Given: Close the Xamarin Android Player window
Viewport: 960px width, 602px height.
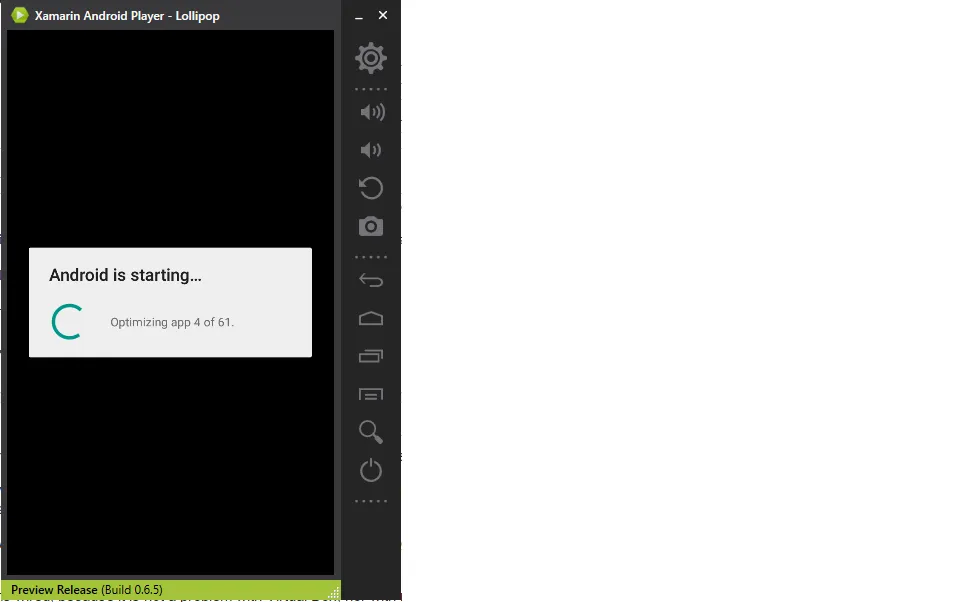Looking at the screenshot, I should pos(383,15).
